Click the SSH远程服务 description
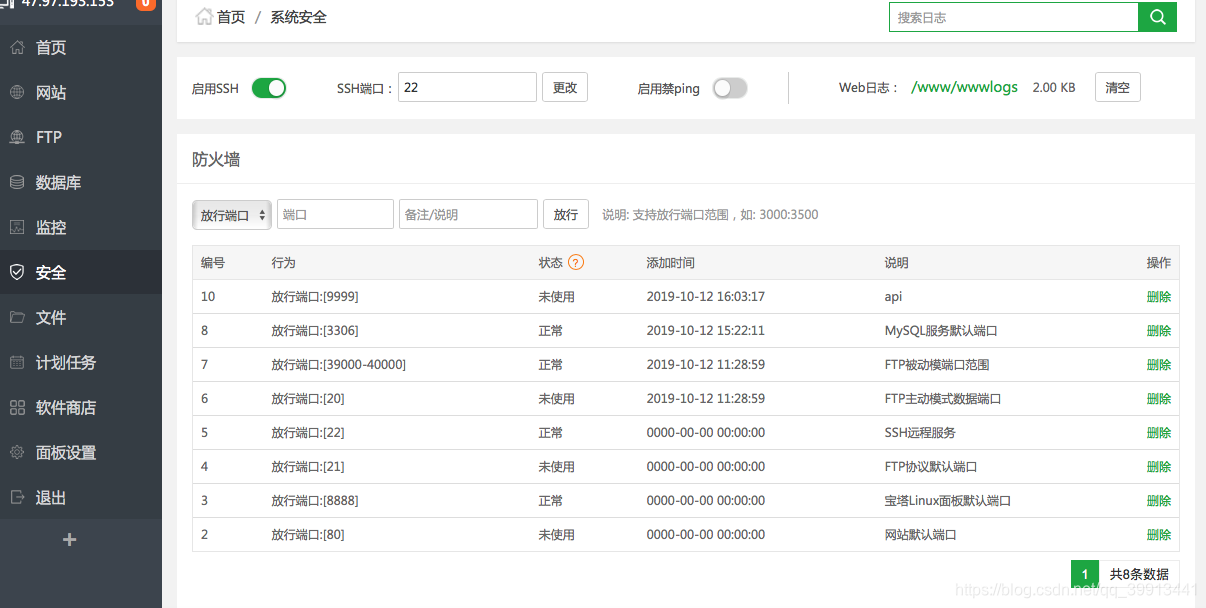 coord(920,433)
